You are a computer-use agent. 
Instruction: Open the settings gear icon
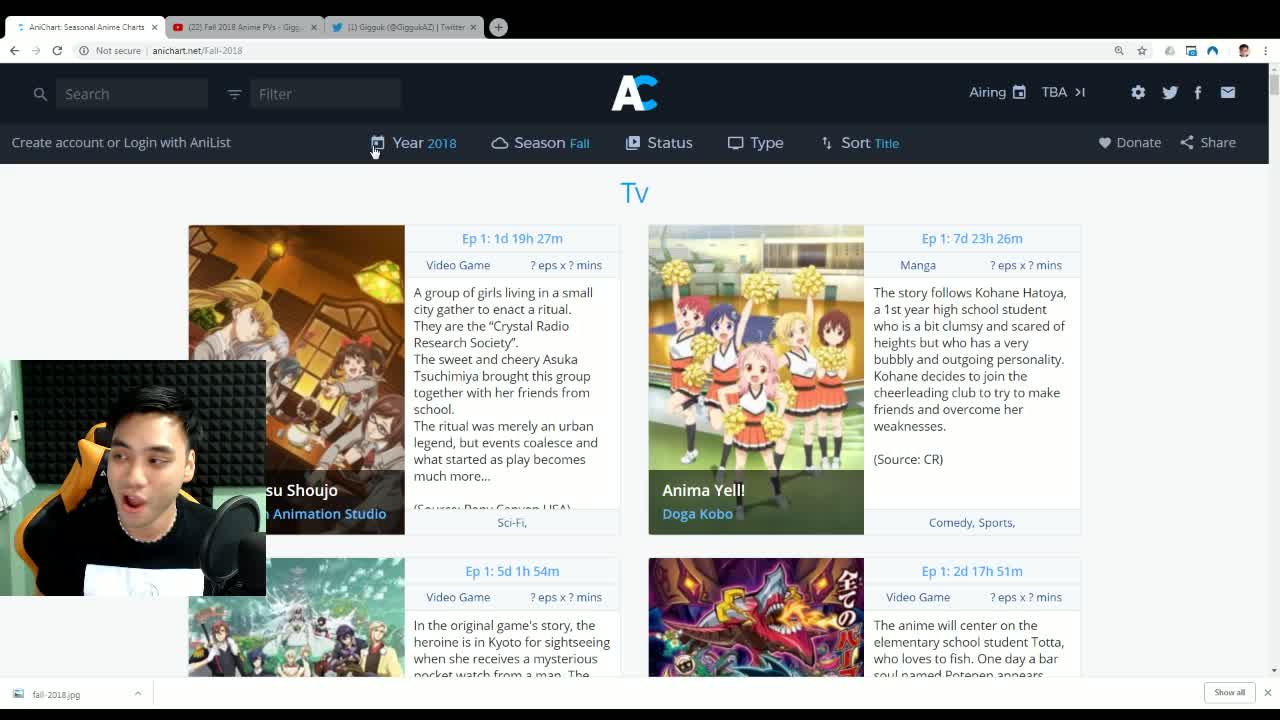1138,92
